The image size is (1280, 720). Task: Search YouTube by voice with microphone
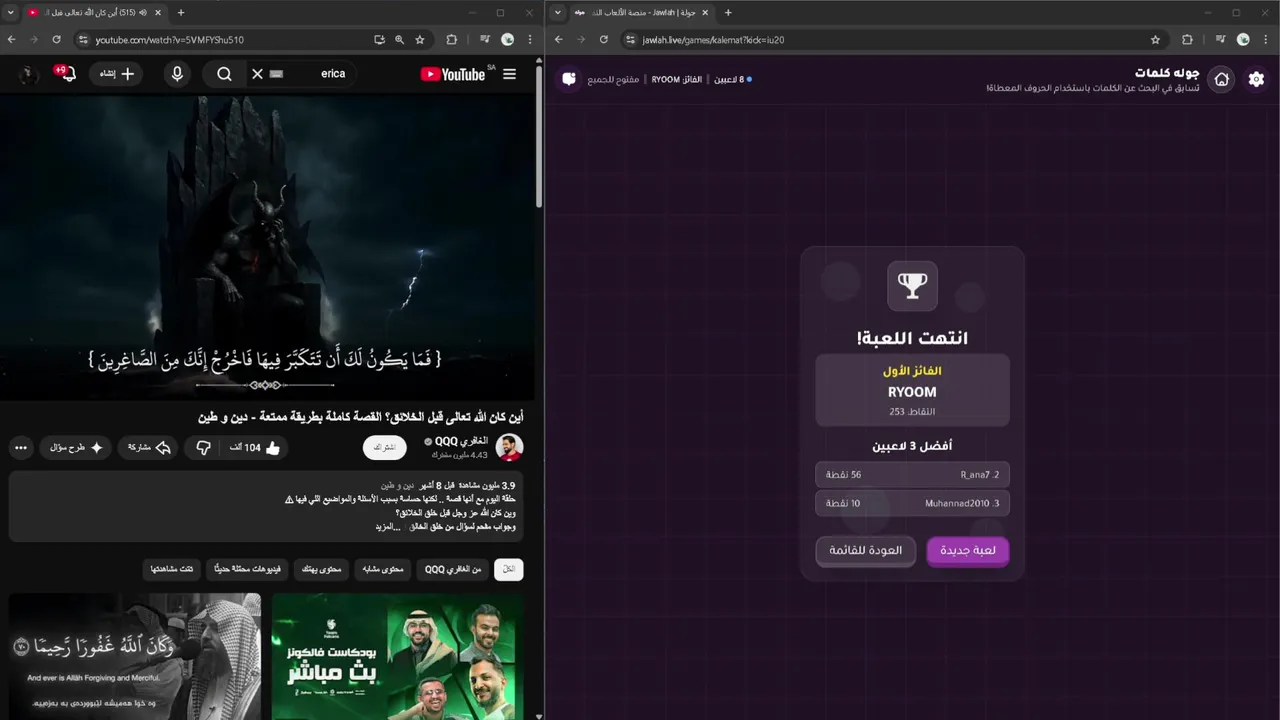pos(177,74)
